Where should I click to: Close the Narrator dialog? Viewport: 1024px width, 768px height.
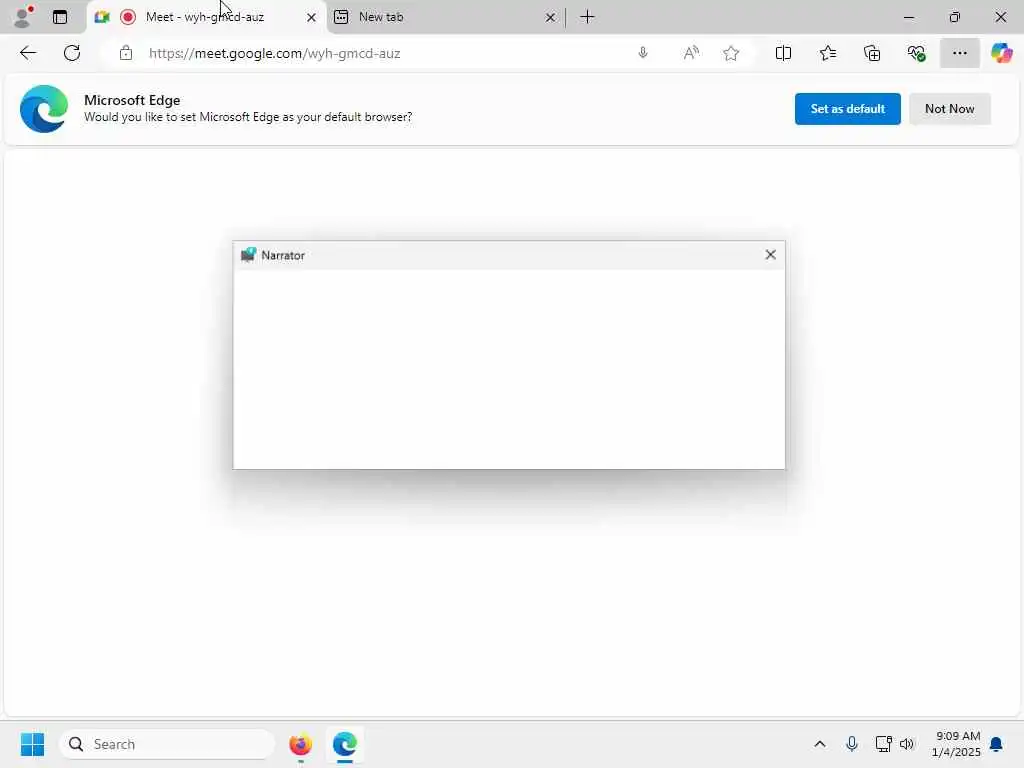pyautogui.click(x=771, y=255)
